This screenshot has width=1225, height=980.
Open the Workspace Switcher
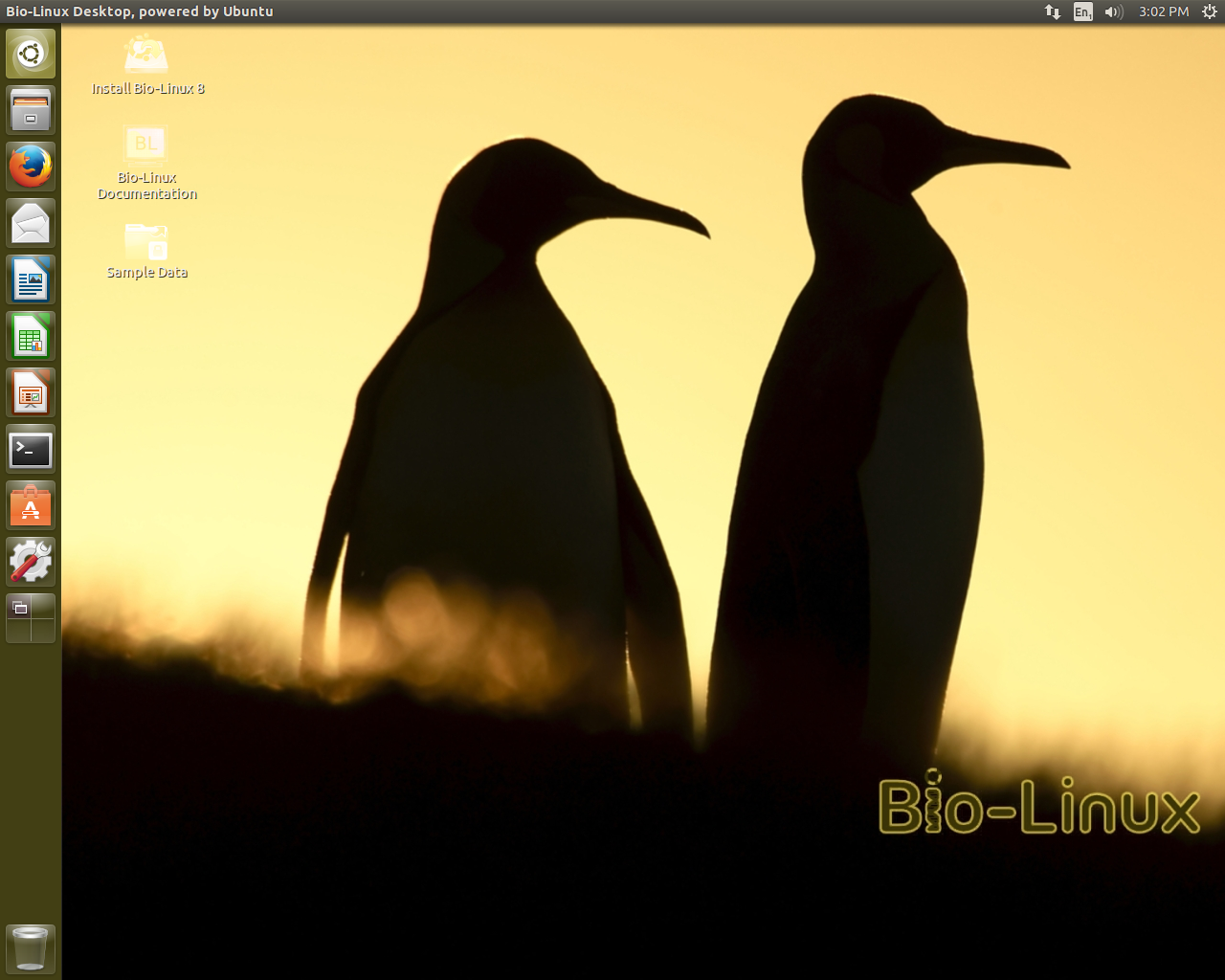[x=31, y=618]
